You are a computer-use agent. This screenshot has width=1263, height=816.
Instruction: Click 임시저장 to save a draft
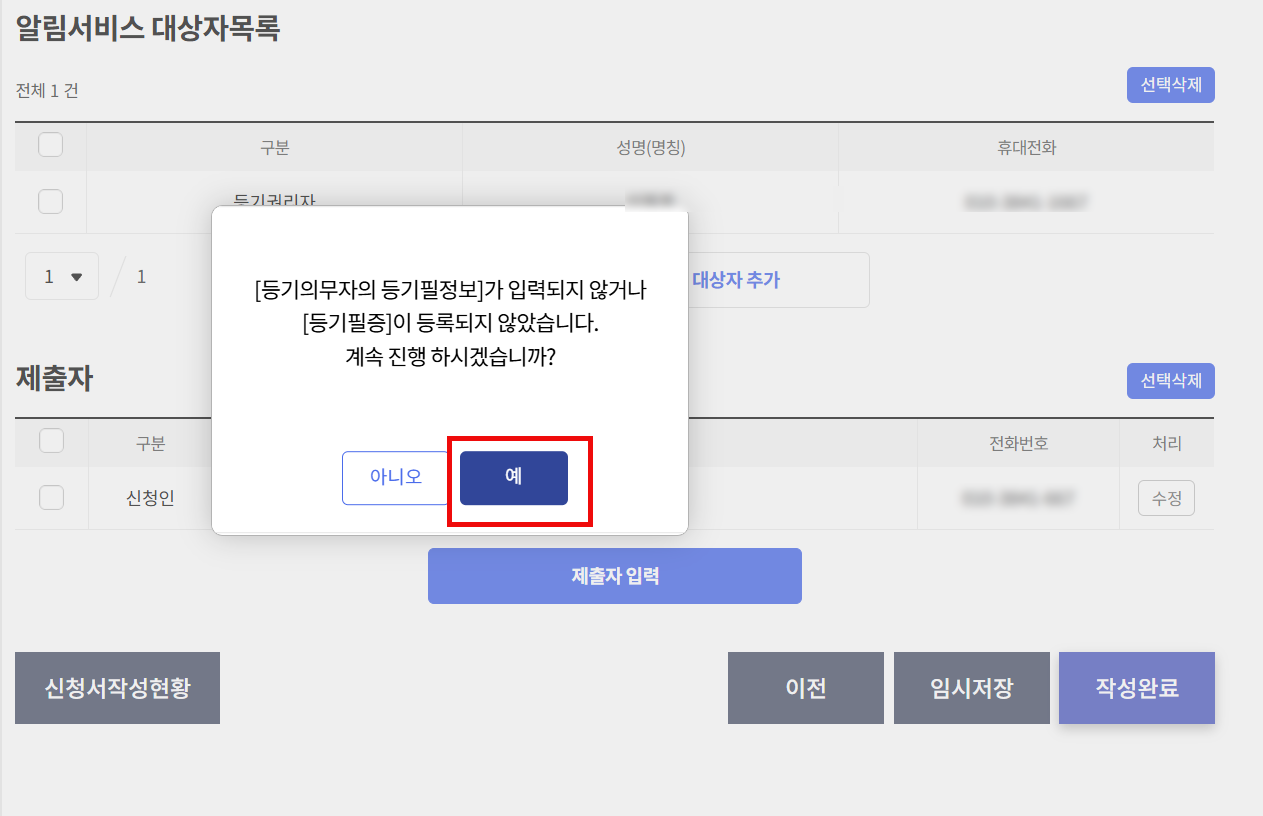click(x=971, y=688)
